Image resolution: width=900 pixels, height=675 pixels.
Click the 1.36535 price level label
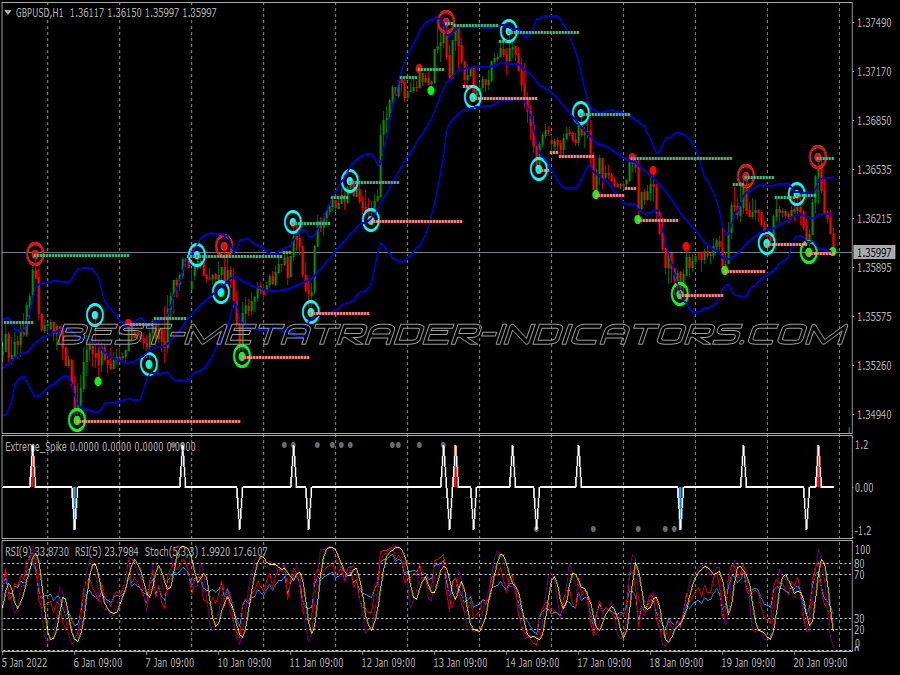874,170
